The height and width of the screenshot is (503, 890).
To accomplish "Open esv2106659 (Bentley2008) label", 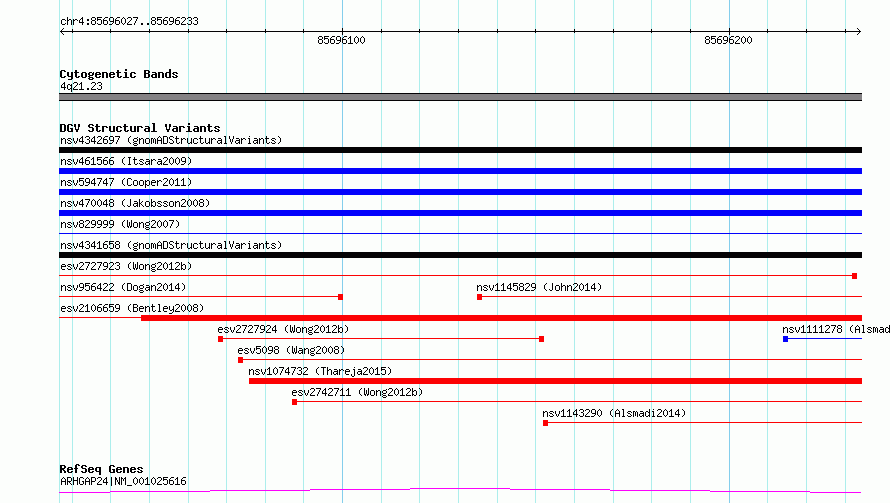I will 132,308.
